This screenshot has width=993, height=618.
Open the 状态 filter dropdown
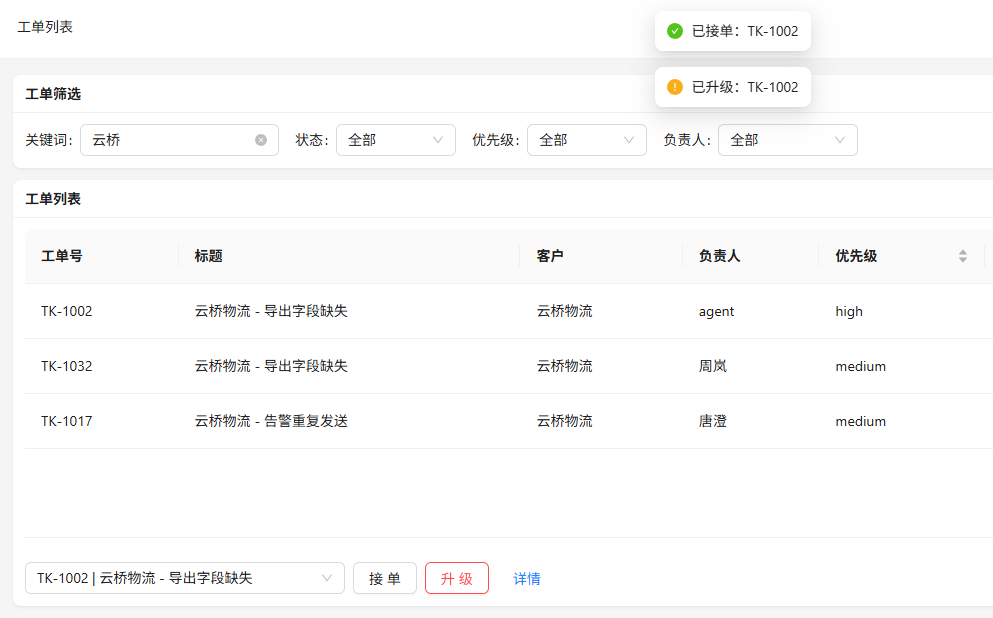click(x=395, y=140)
